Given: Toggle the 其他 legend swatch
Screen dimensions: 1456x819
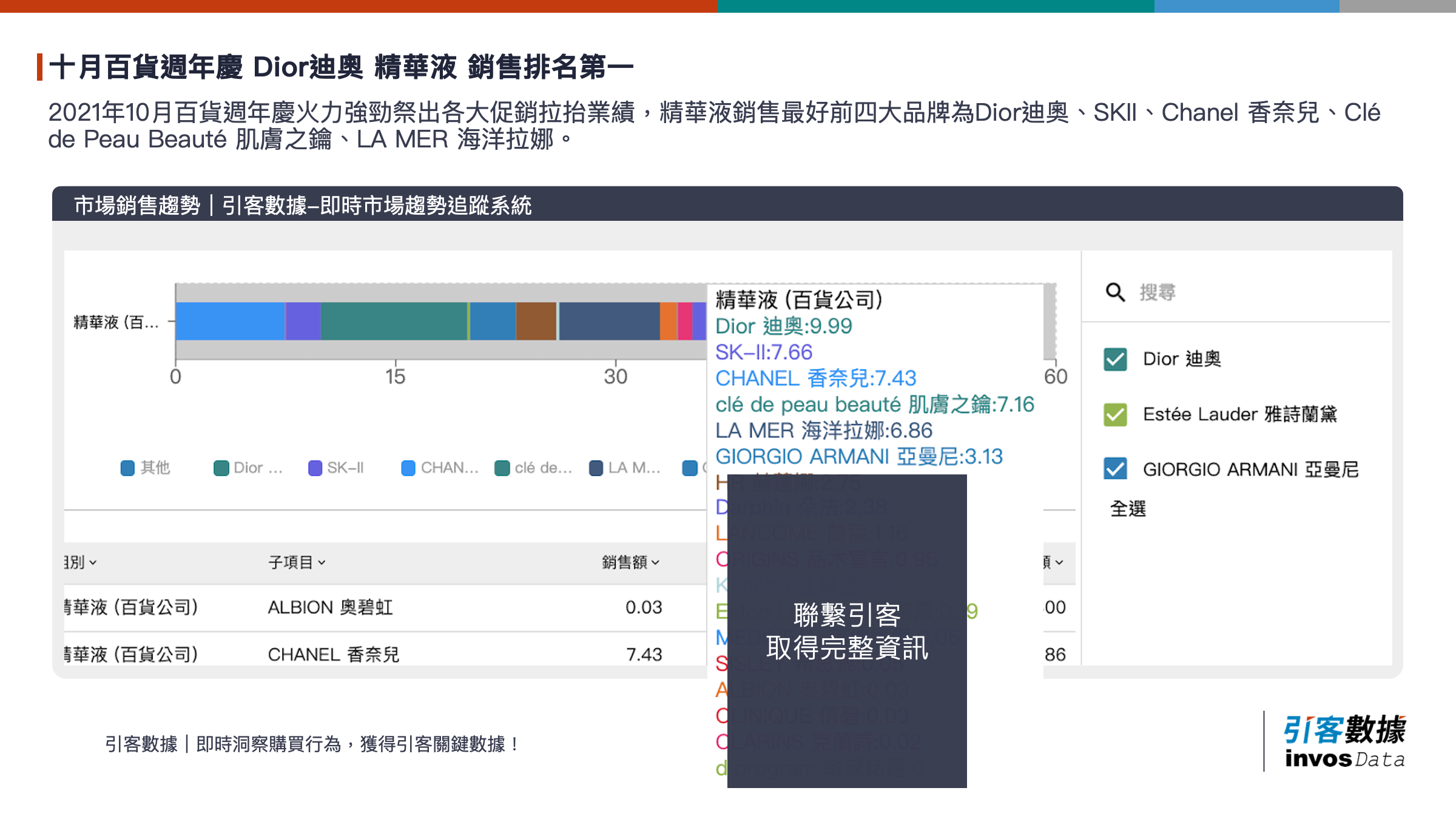Looking at the screenshot, I should point(127,468).
